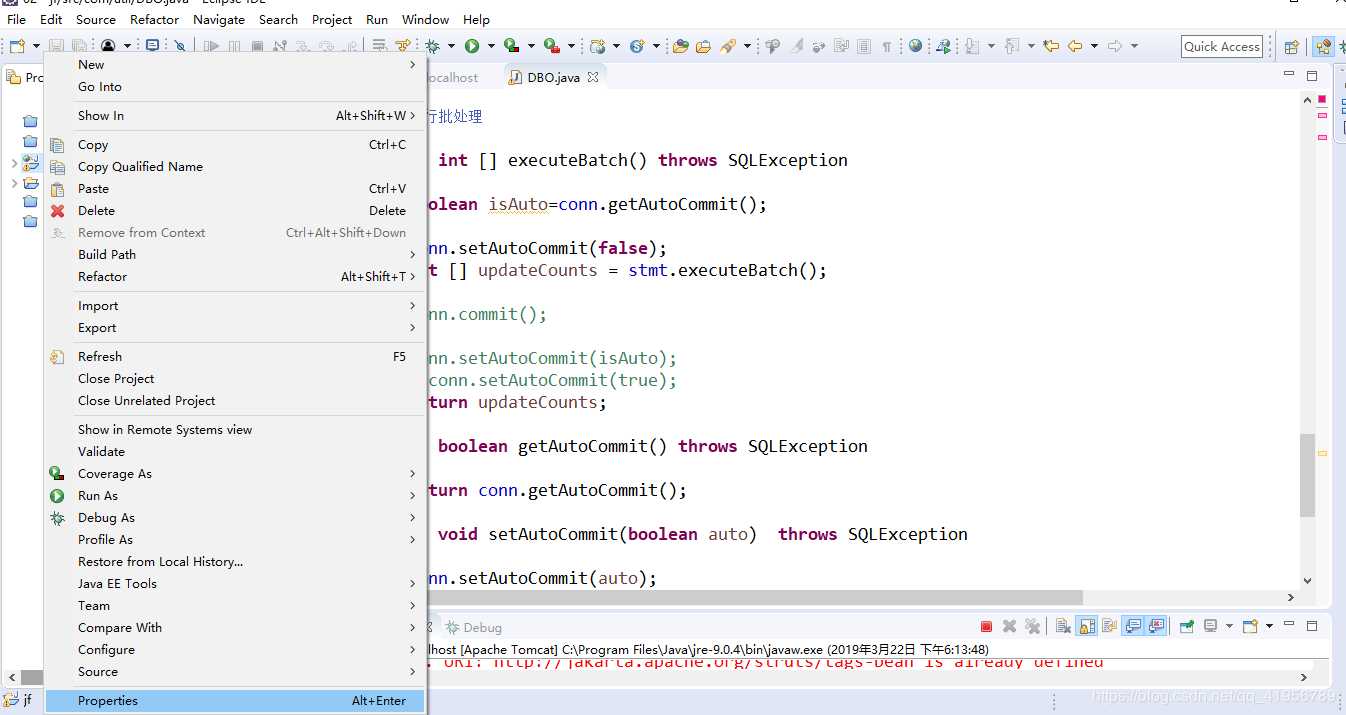Click the Display Selected Console monitor icon
The image size is (1346, 715).
coord(1211,627)
